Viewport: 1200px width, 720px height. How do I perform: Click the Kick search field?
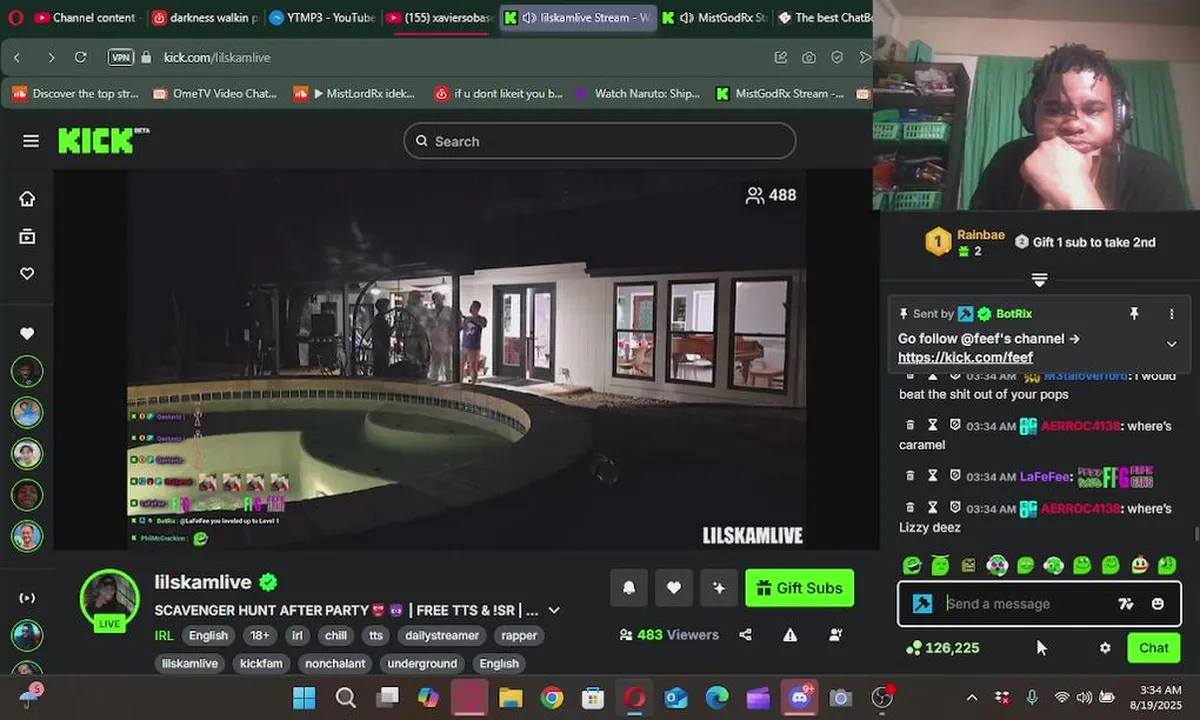click(x=599, y=141)
